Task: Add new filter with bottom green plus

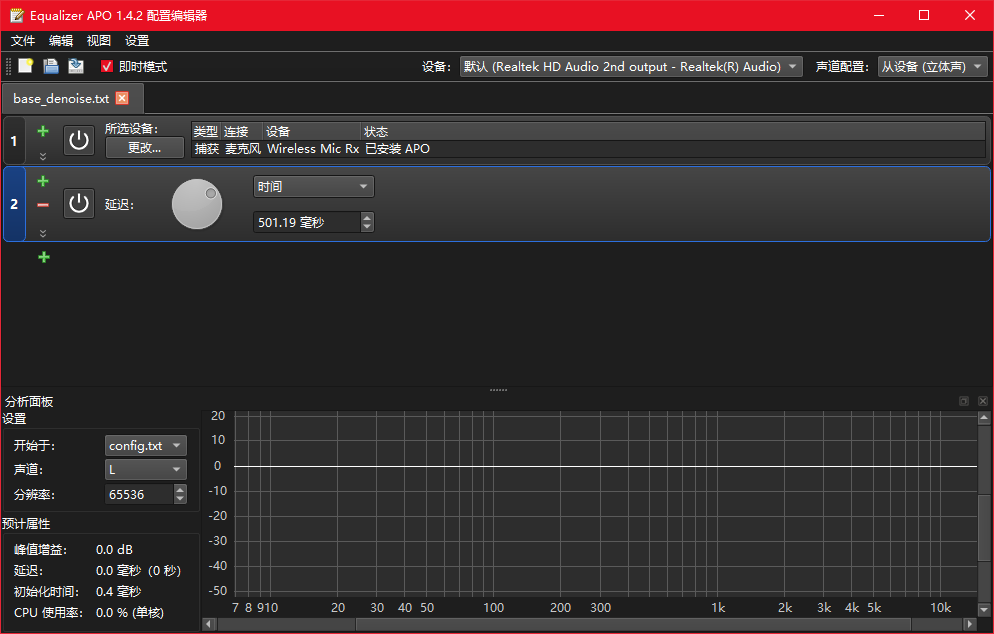Action: (x=44, y=257)
